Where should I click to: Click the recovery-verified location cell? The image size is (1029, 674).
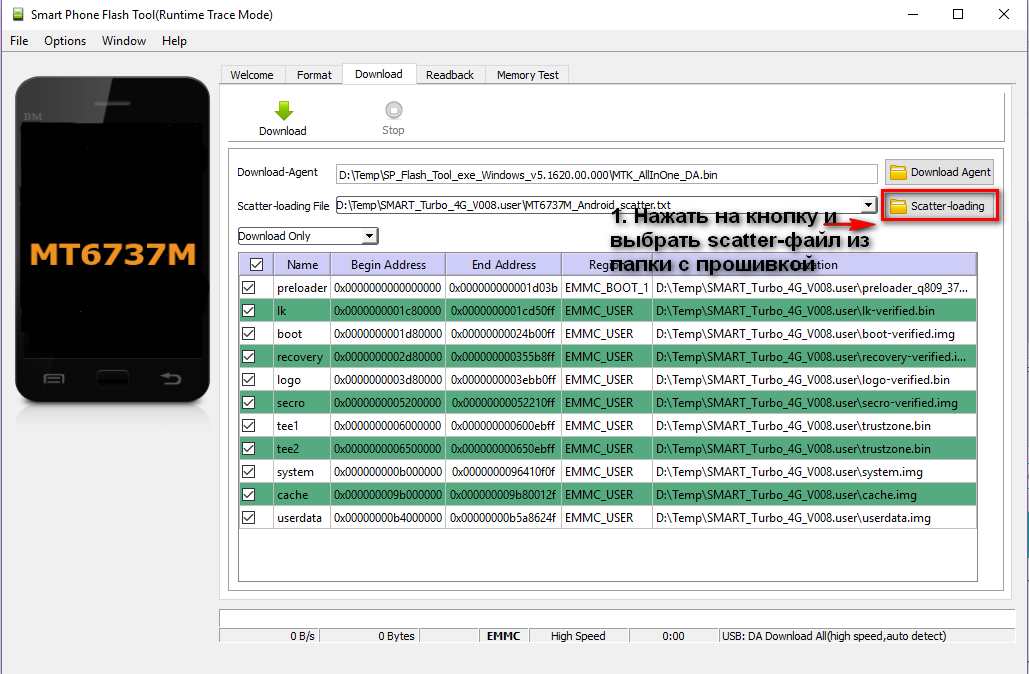(814, 356)
